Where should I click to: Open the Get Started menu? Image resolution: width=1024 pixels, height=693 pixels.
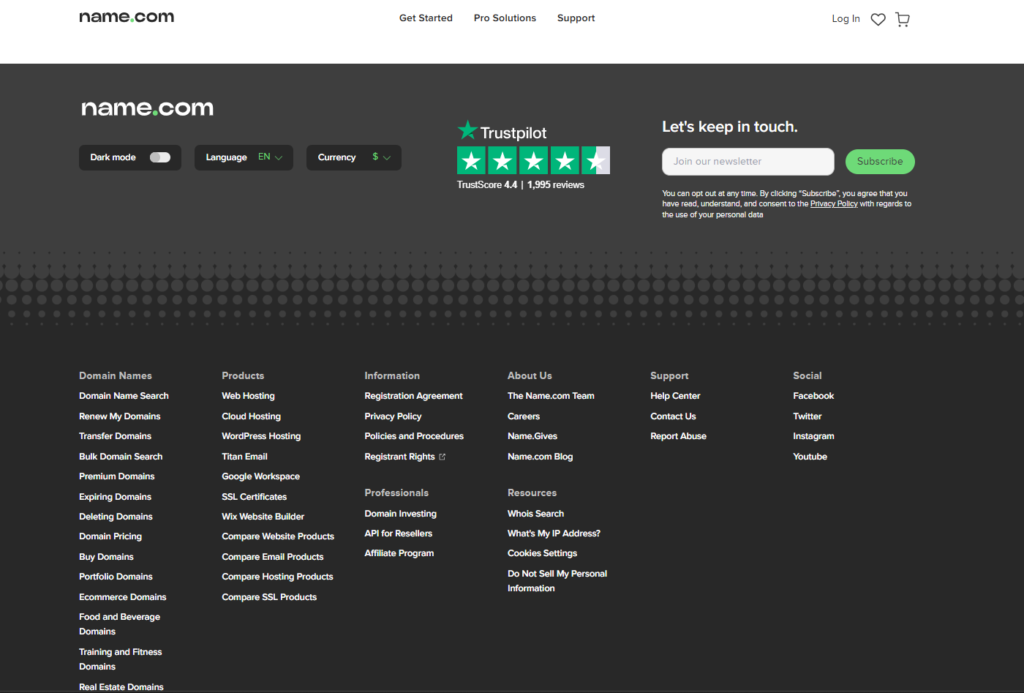pyautogui.click(x=426, y=18)
